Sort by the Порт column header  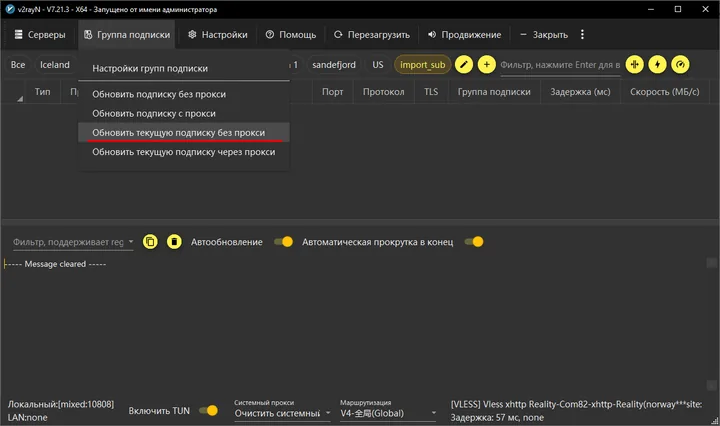point(332,92)
